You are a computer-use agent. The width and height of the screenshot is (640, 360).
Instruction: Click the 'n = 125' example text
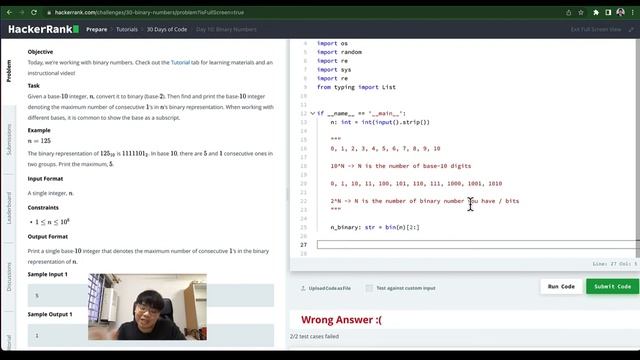(x=39, y=141)
